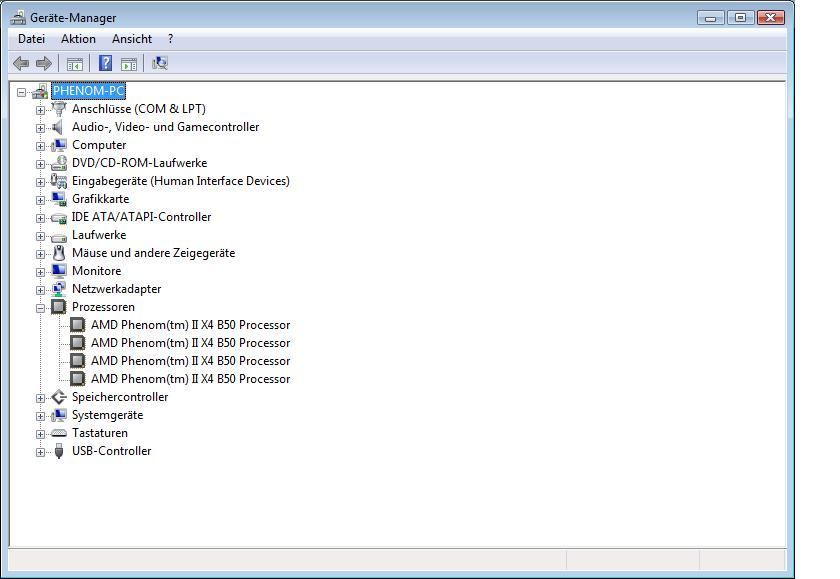
Task: Click the Laufwerke disk drive icon
Action: click(x=59, y=236)
